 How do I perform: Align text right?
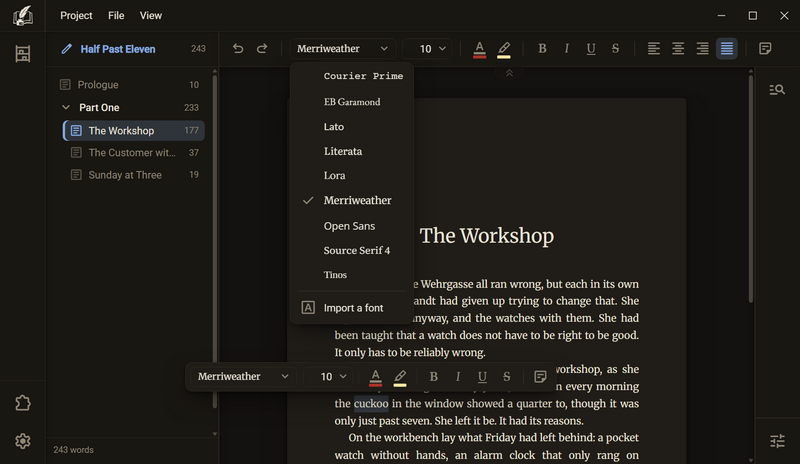click(x=703, y=48)
